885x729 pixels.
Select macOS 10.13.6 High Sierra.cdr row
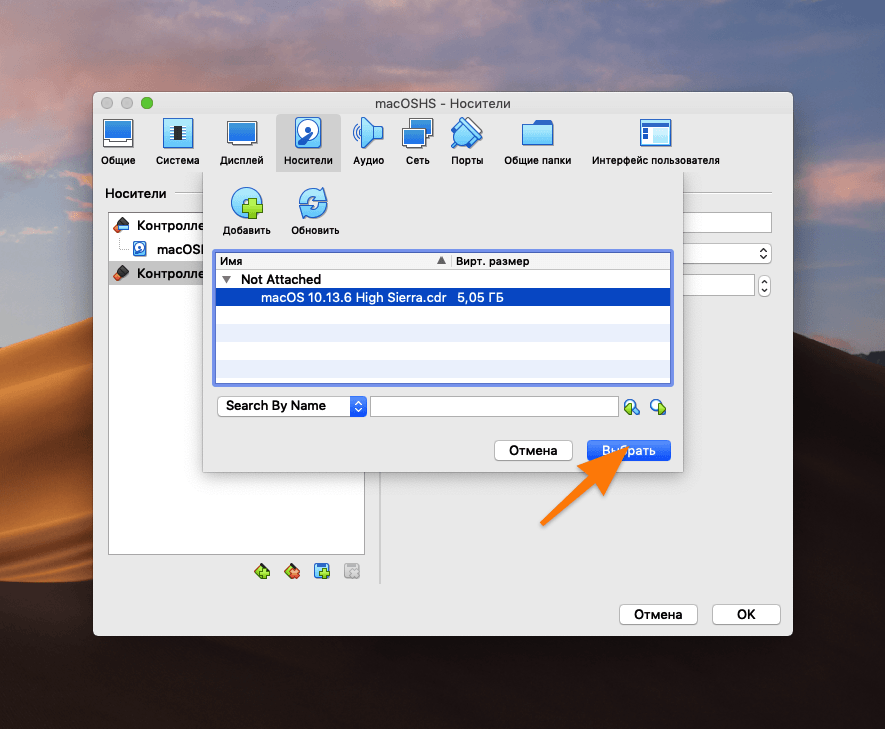(x=443, y=297)
